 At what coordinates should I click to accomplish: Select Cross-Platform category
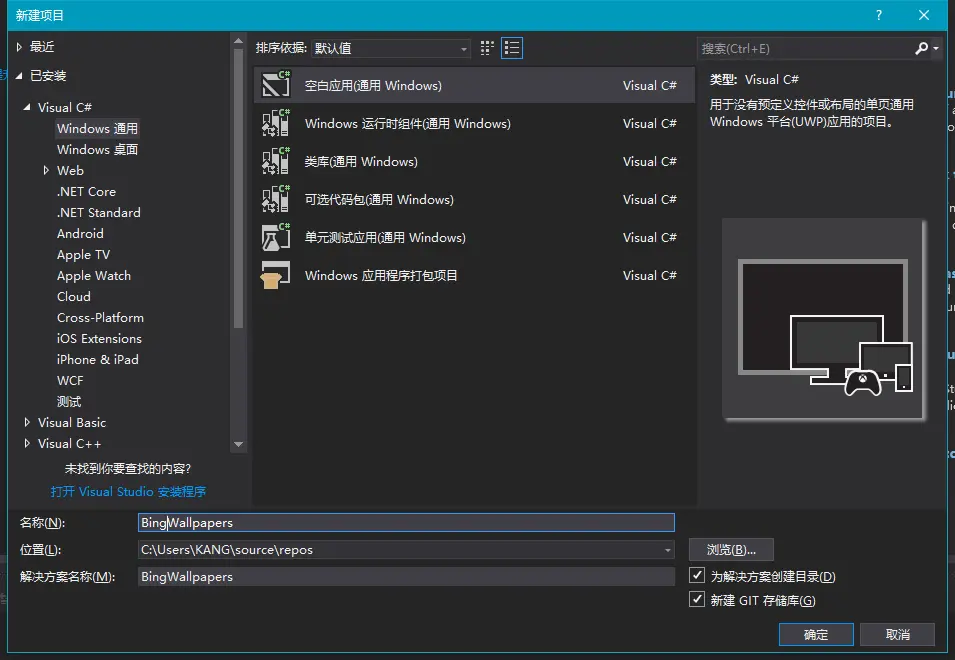point(100,318)
